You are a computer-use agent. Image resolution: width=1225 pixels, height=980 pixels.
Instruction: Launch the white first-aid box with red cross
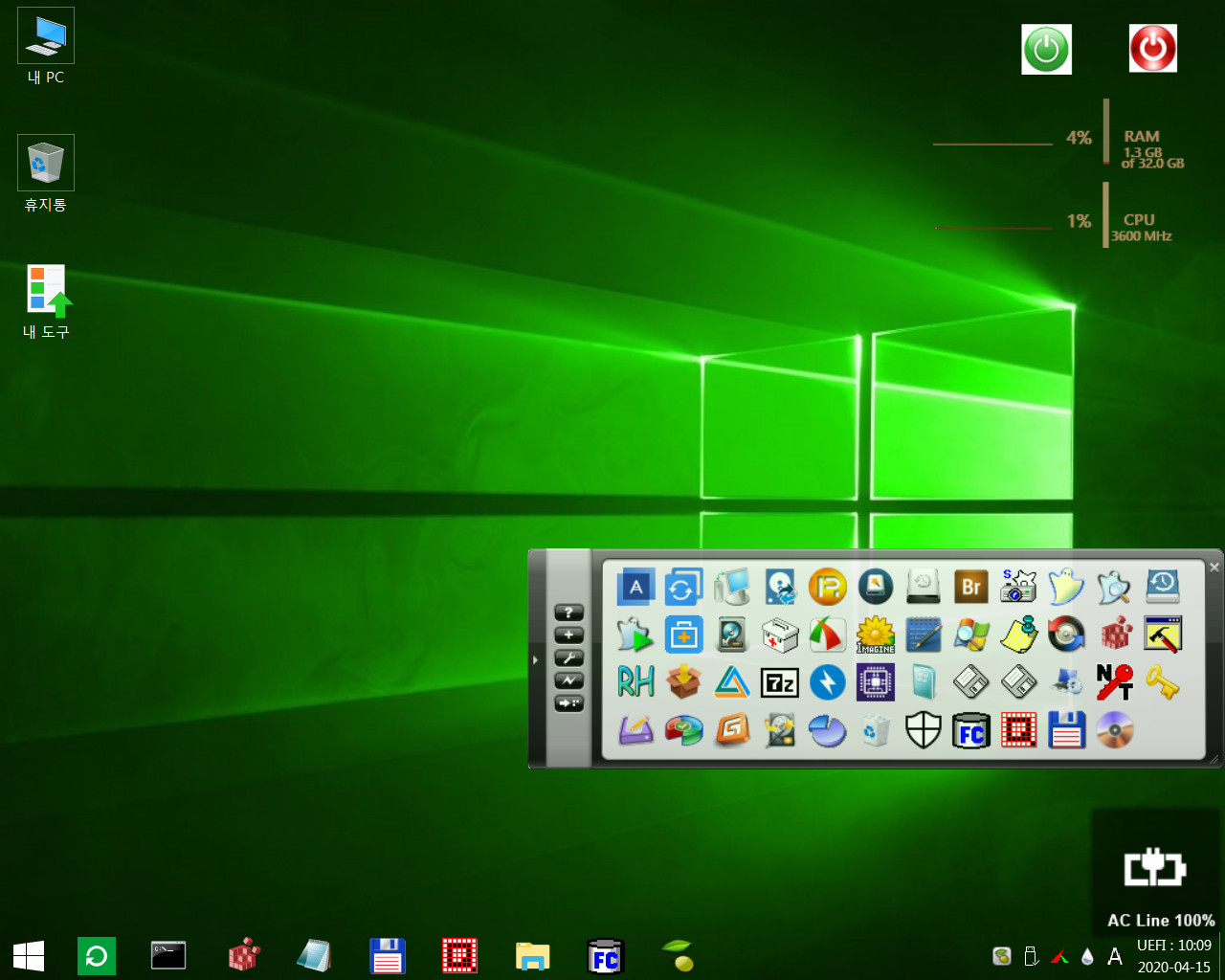click(779, 635)
